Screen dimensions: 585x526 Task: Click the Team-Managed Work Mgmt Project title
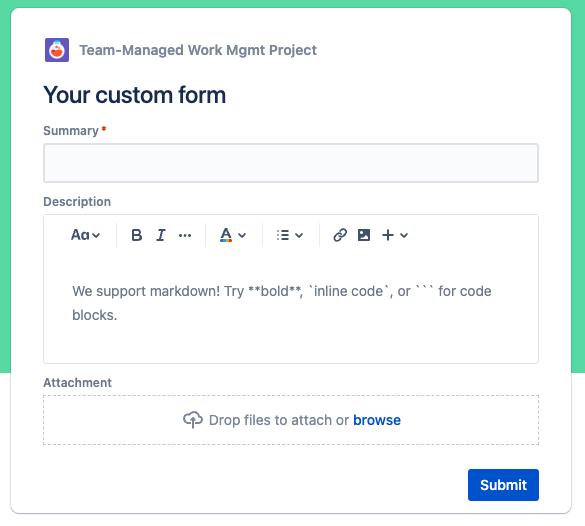[198, 50]
